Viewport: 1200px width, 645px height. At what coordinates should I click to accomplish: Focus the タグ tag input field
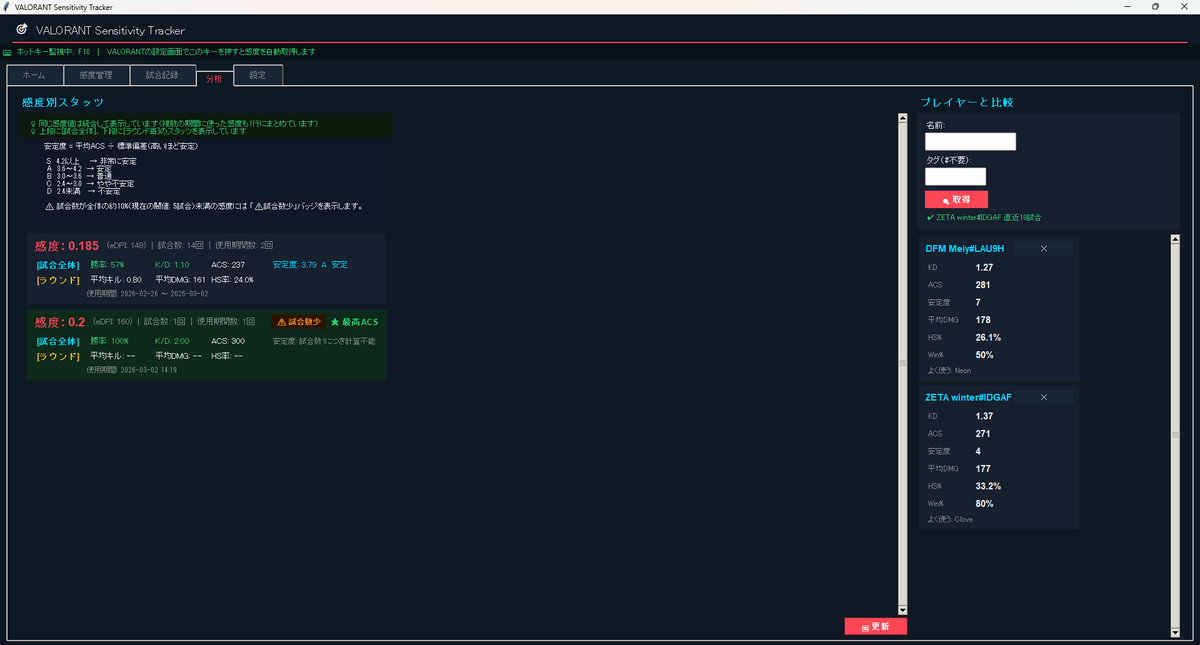point(955,176)
